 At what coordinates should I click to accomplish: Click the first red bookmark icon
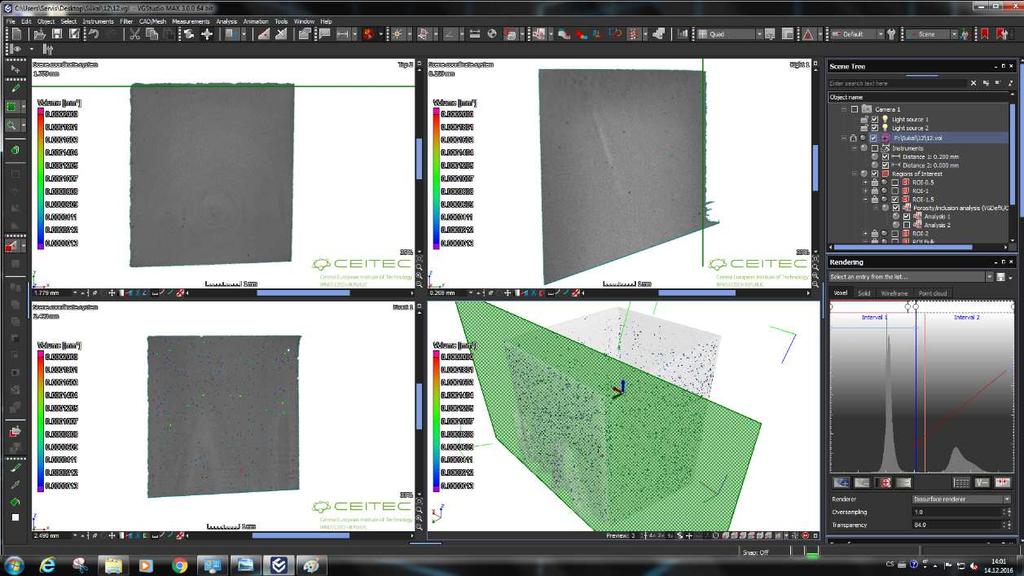click(985, 34)
